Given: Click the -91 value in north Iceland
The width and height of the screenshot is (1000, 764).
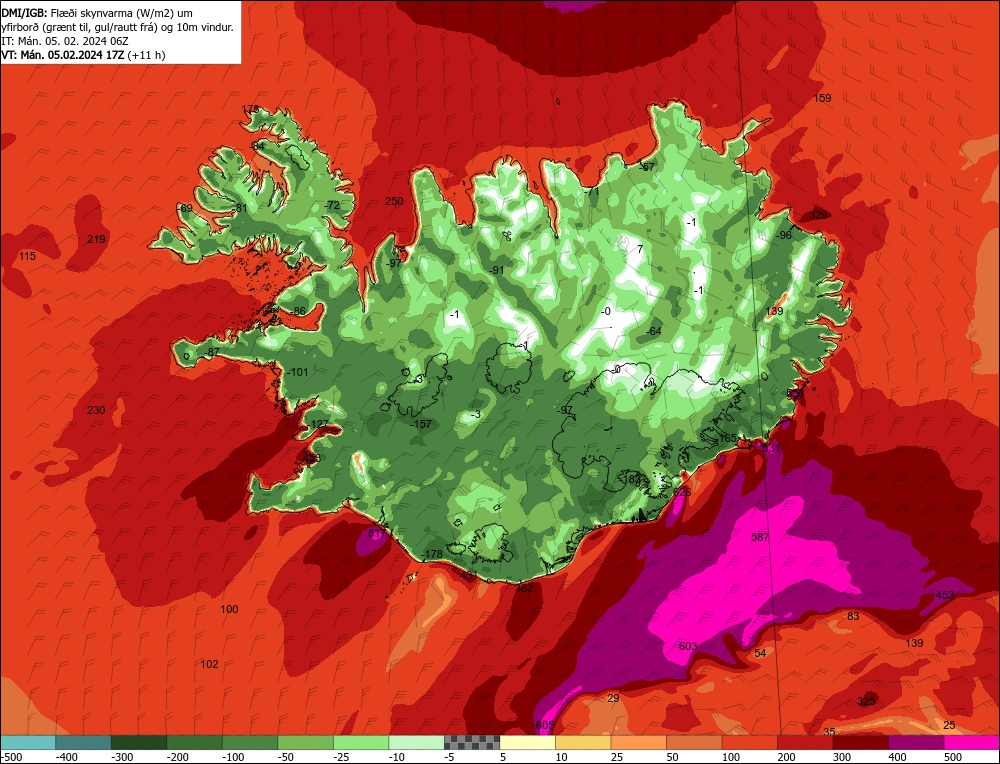Looking at the screenshot, I should [496, 270].
